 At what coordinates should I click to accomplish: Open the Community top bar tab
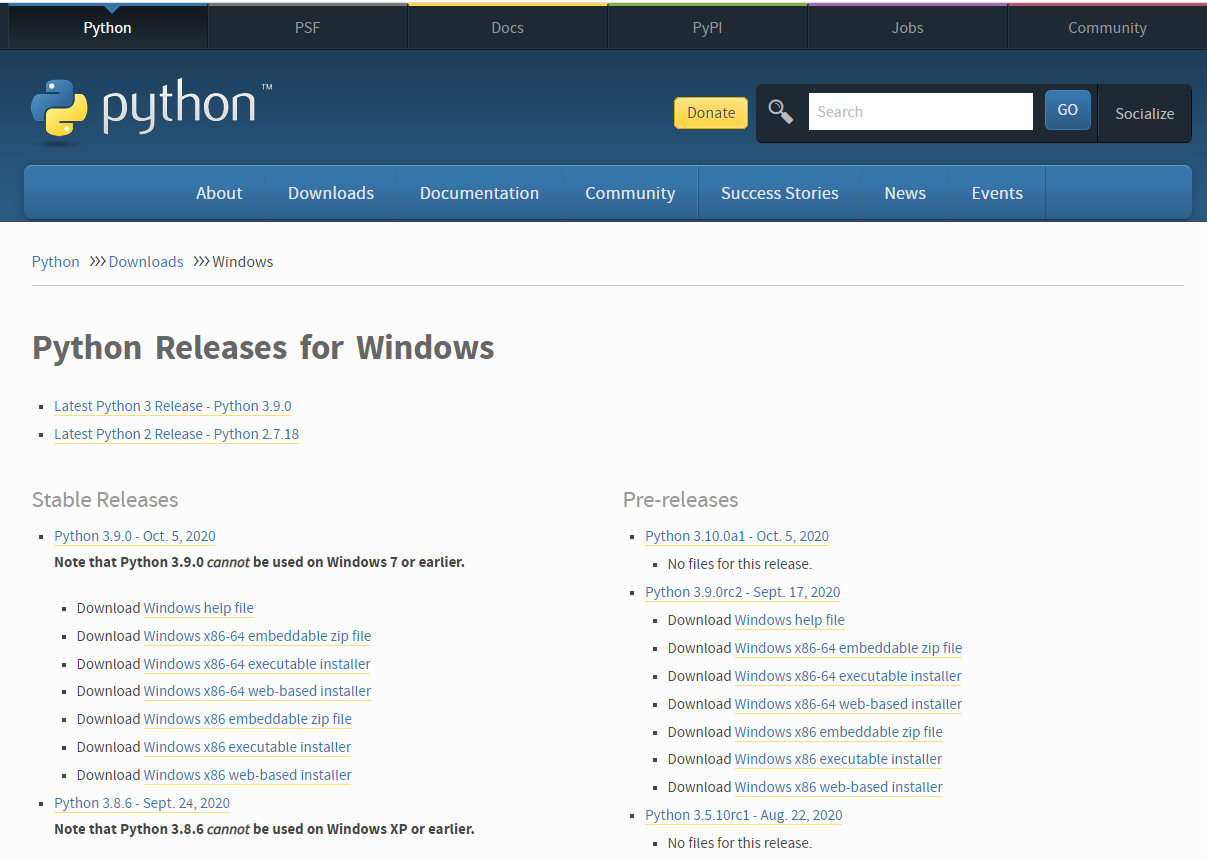tap(1107, 28)
